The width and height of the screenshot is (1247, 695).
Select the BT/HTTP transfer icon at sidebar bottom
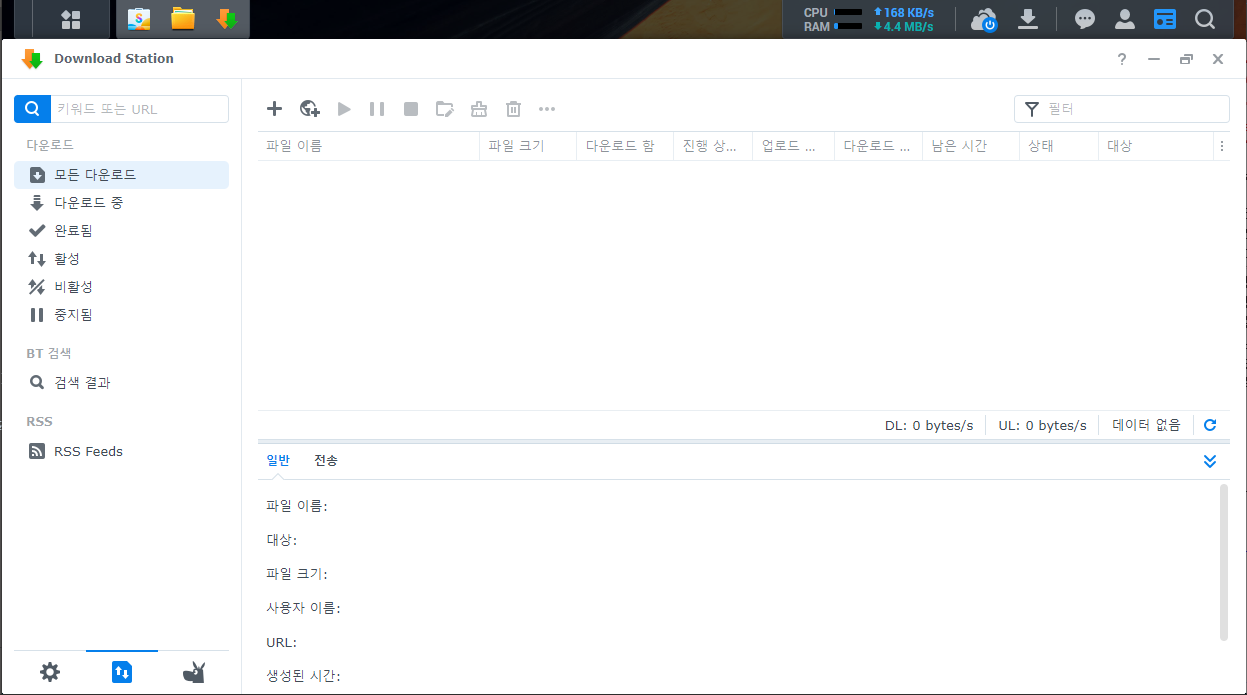122,672
